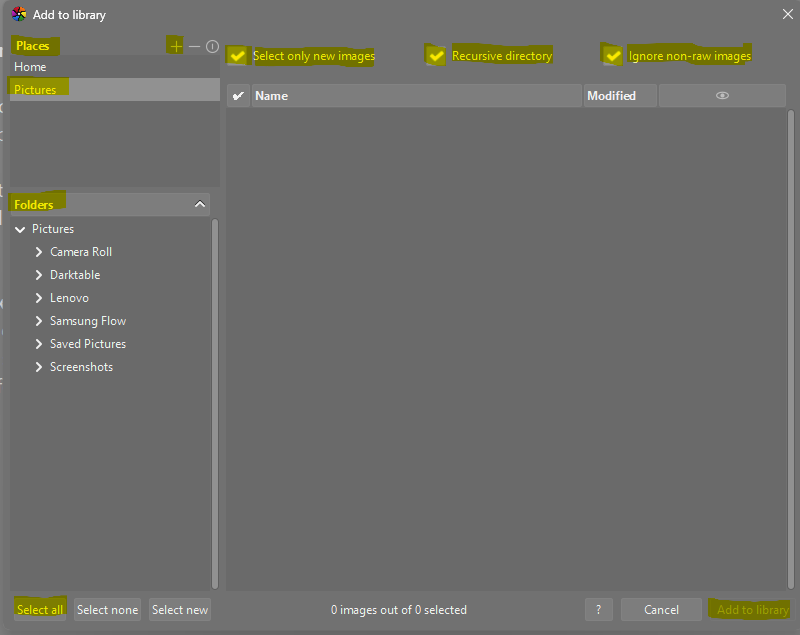Expand the Camera Roll folder
800x635 pixels.
[39, 252]
